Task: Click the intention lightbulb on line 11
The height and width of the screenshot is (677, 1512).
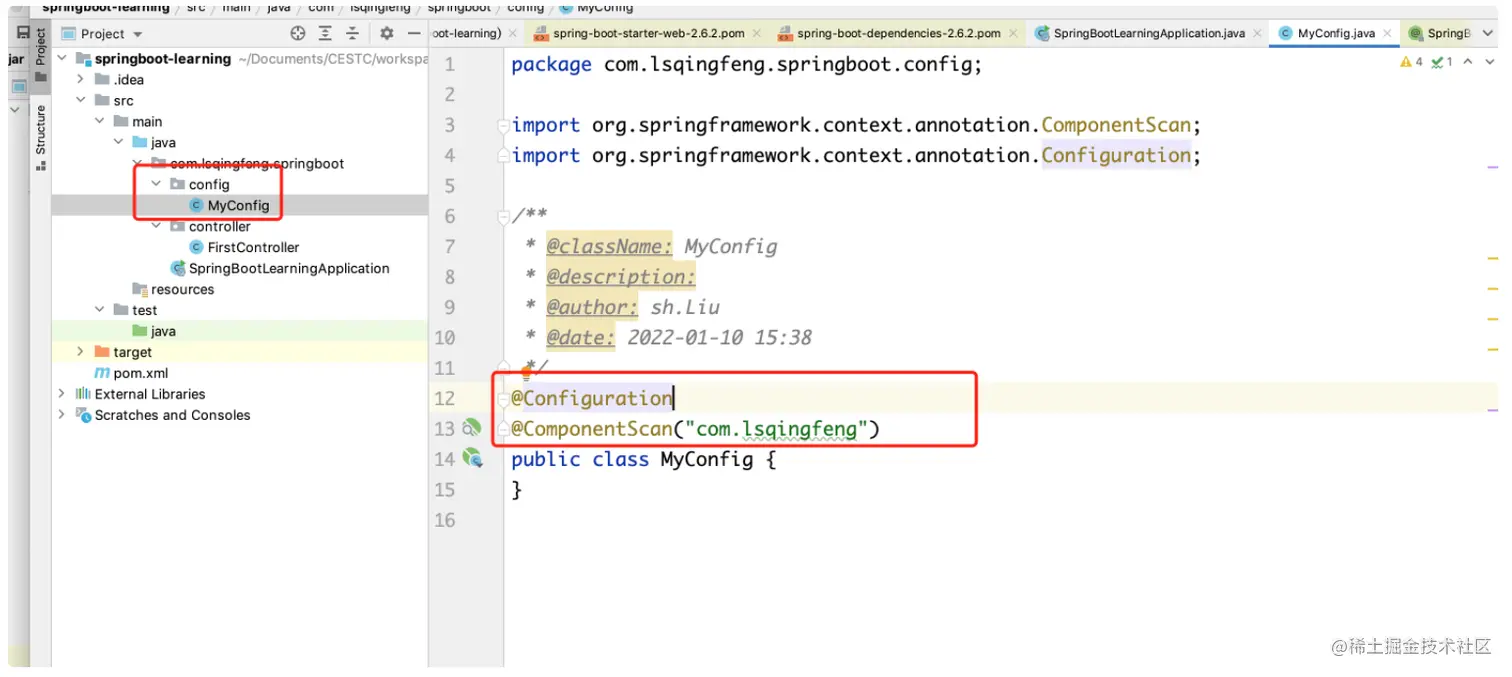Action: [x=525, y=373]
